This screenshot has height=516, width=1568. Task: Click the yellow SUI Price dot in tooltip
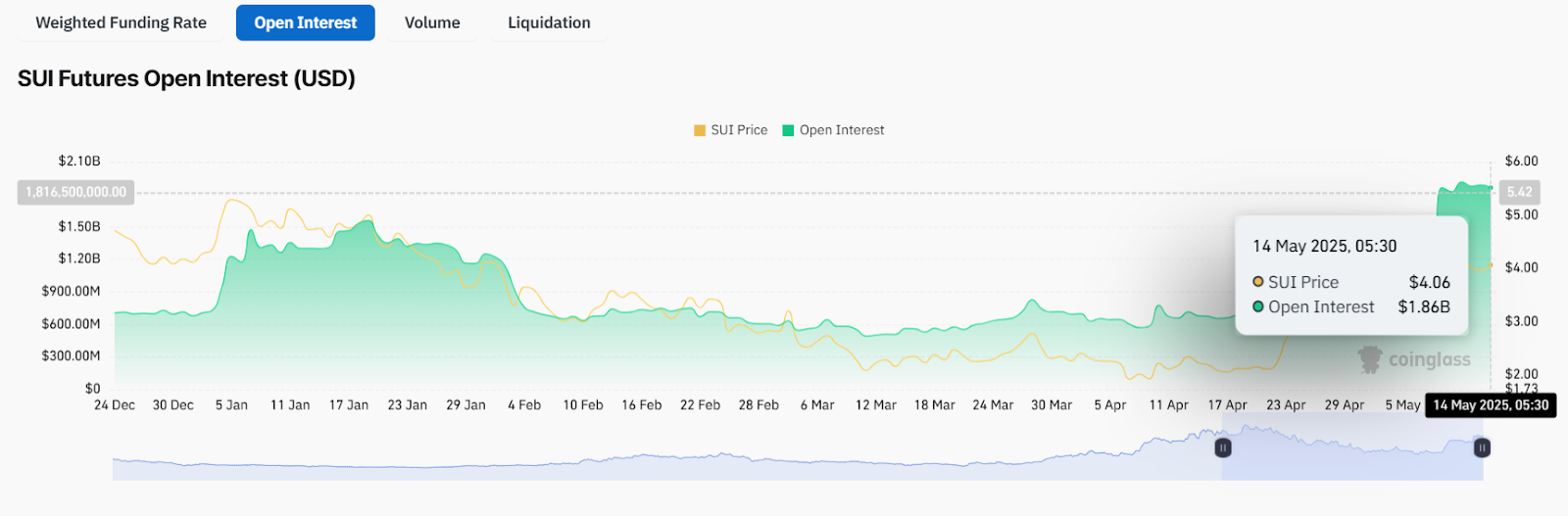pos(1258,282)
